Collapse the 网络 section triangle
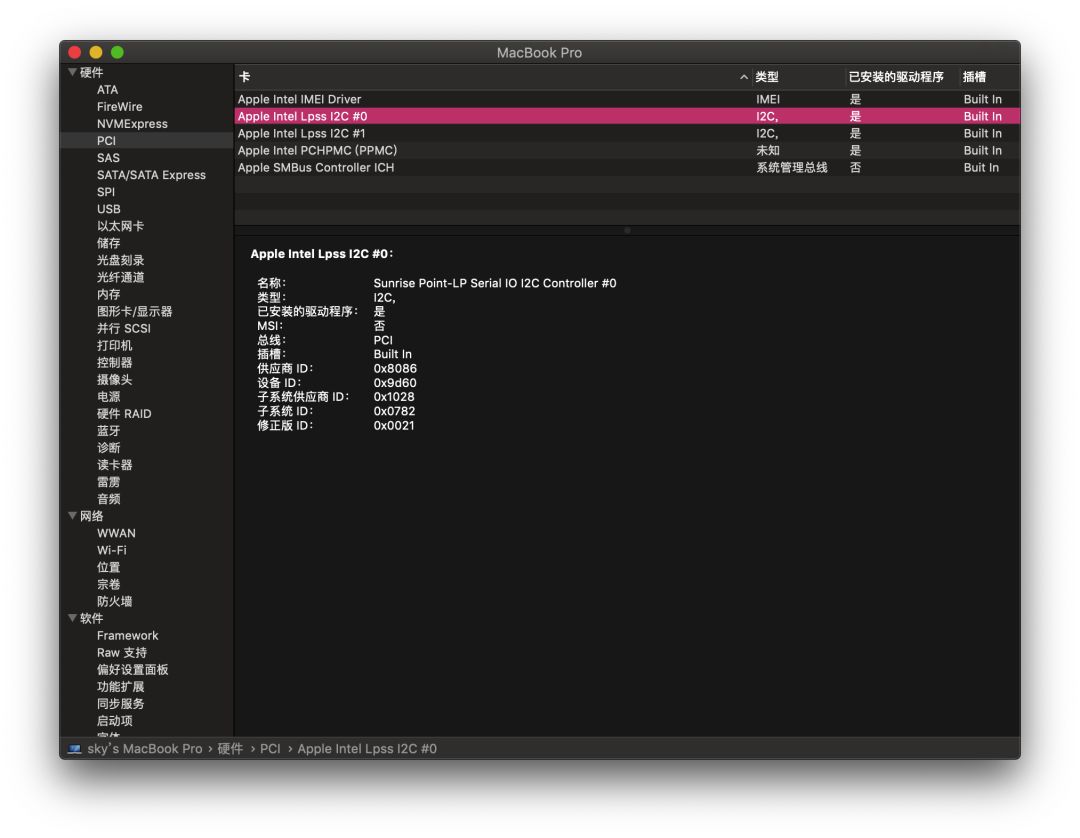 pos(72,515)
